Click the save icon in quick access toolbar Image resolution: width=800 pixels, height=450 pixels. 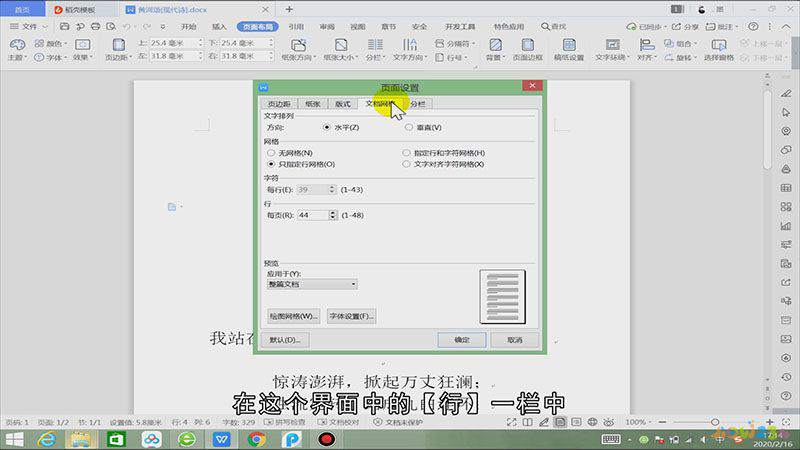tap(64, 26)
